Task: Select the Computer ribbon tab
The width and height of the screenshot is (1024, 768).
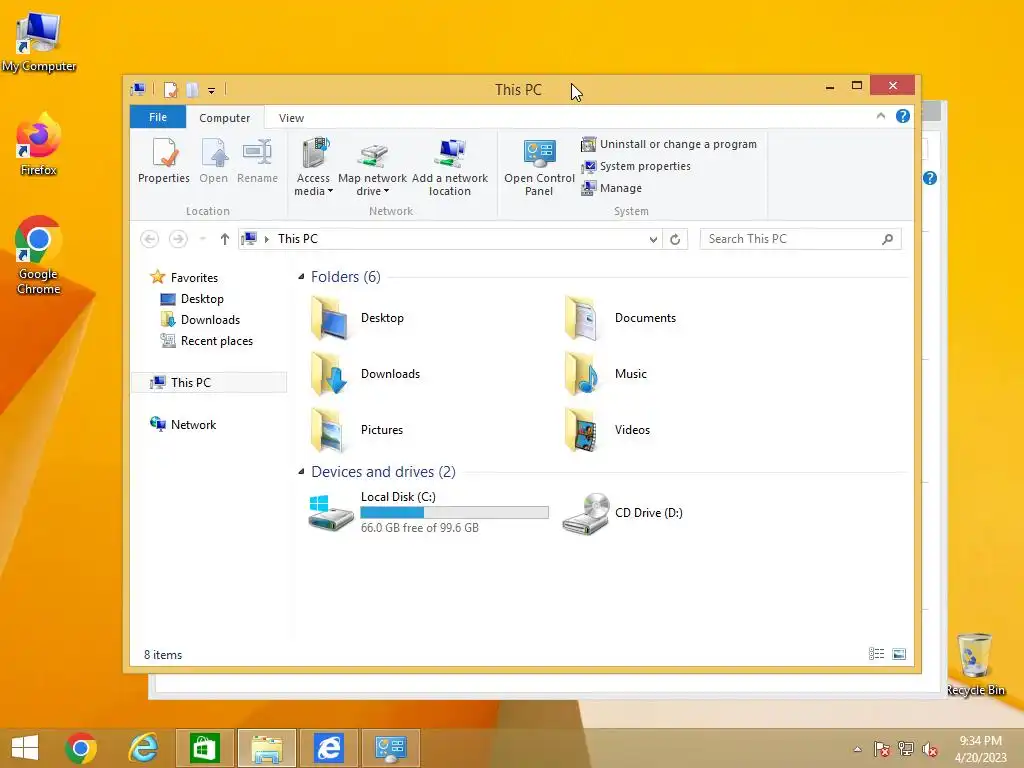Action: pyautogui.click(x=225, y=118)
